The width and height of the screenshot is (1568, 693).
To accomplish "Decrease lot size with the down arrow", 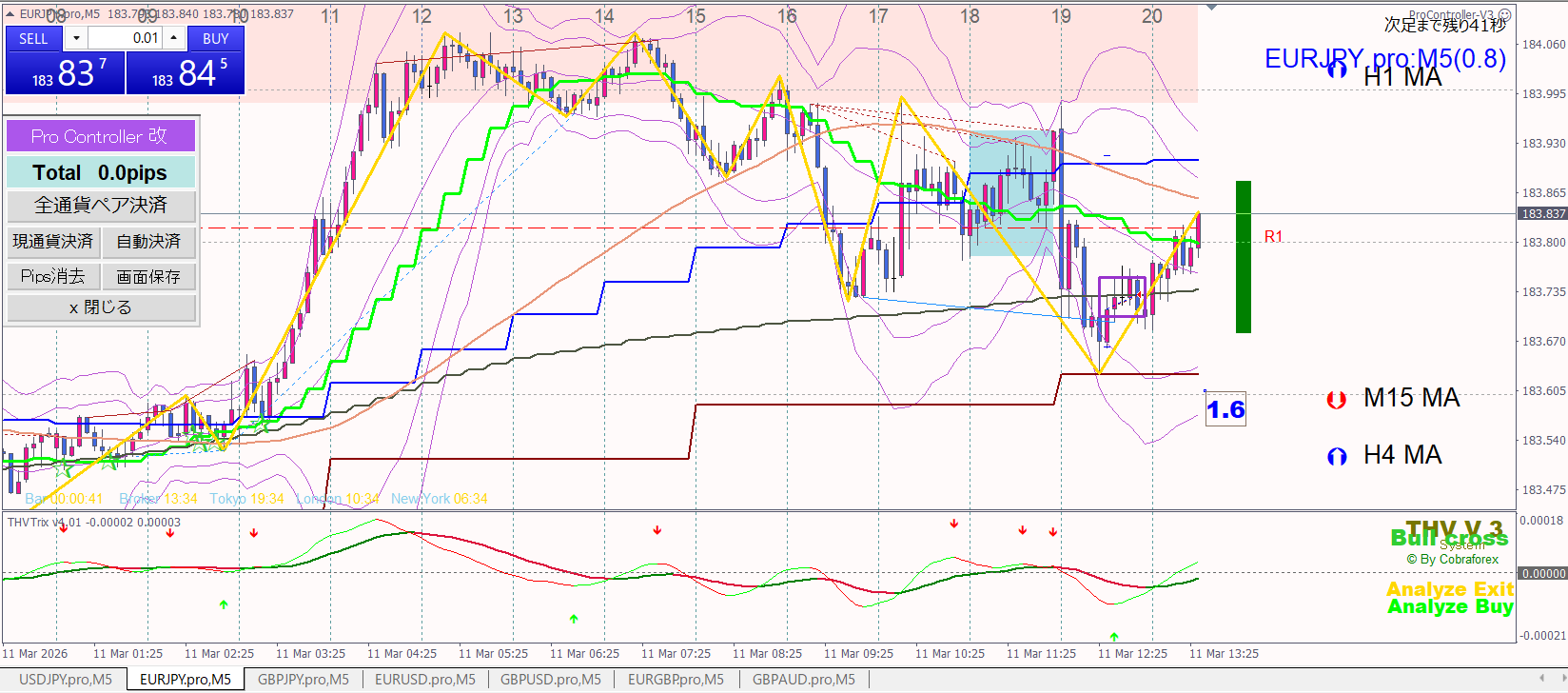I will pyautogui.click(x=76, y=38).
